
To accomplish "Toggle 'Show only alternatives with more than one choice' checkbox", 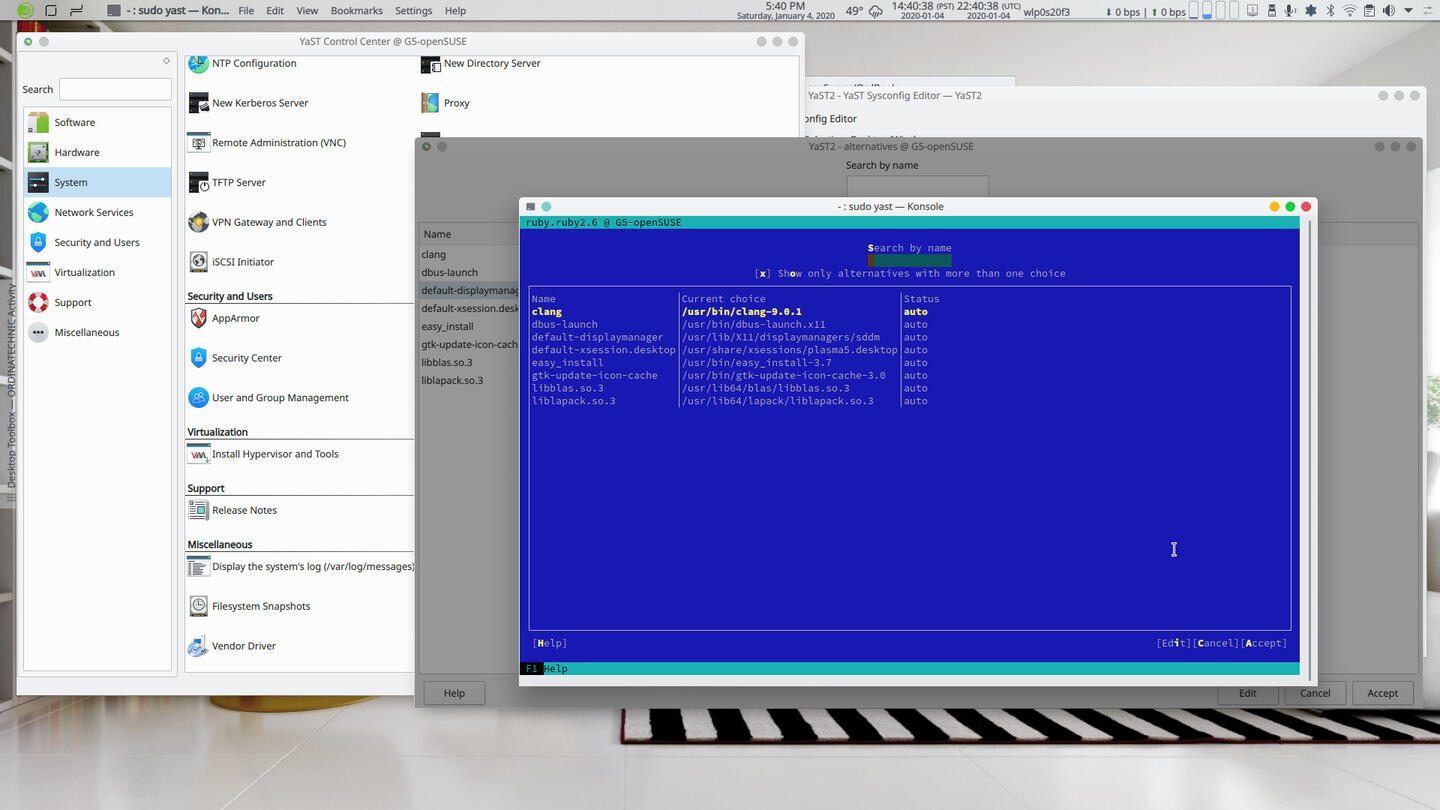I will tap(762, 273).
